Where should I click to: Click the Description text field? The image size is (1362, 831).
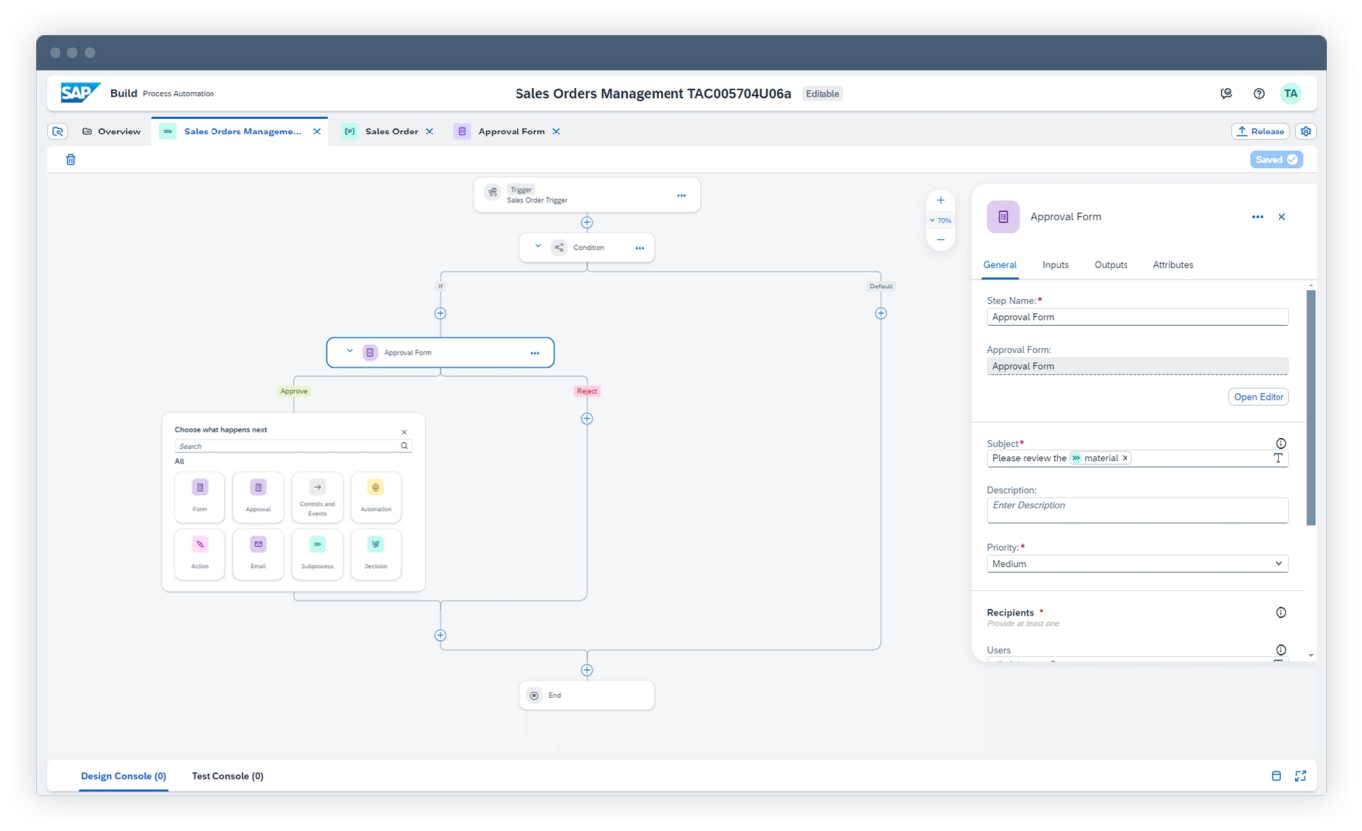pos(1137,509)
